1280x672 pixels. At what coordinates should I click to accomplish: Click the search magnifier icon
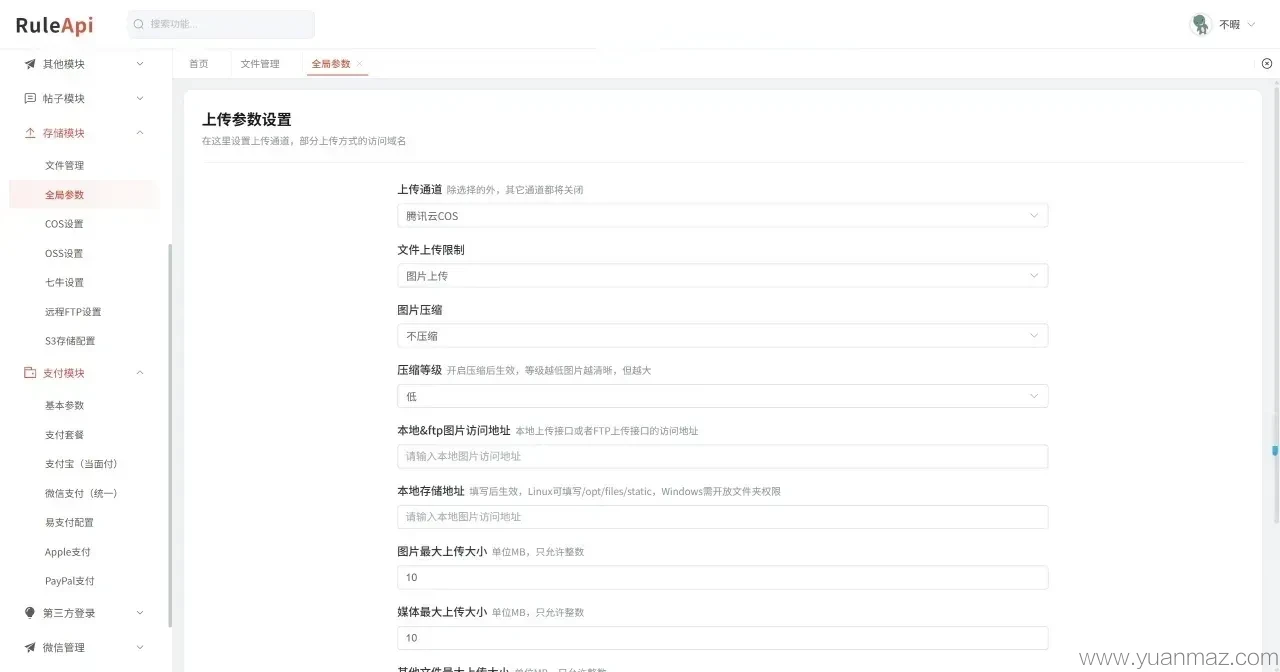[x=140, y=24]
